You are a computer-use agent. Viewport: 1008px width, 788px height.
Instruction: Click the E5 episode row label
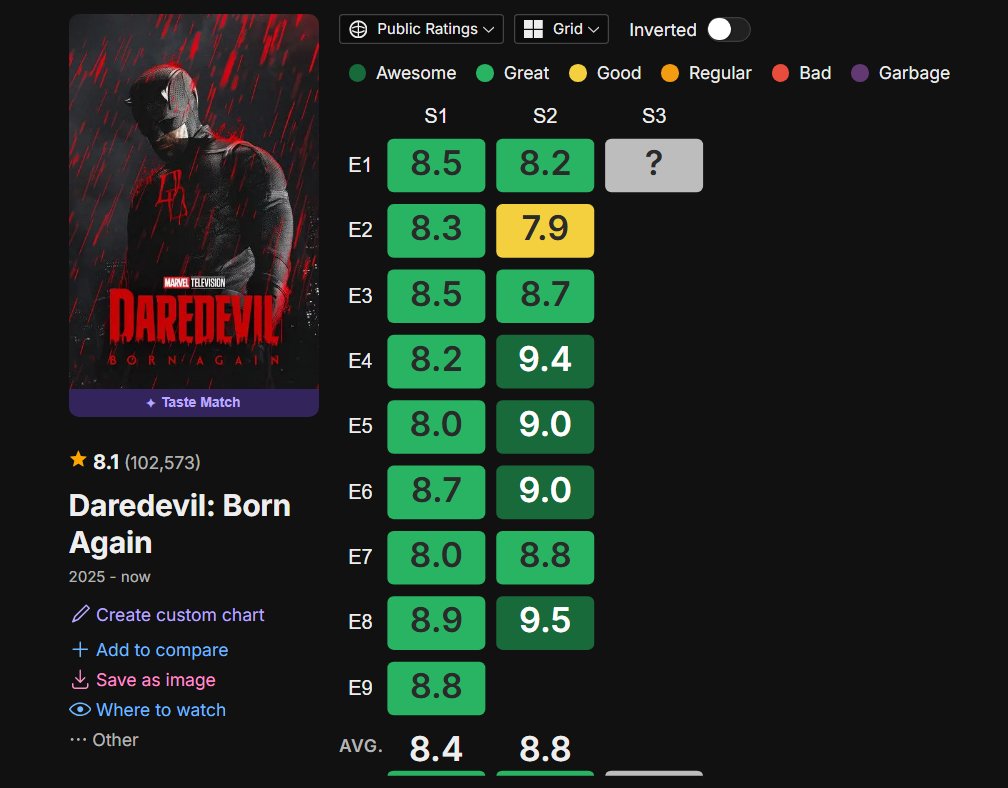(360, 426)
